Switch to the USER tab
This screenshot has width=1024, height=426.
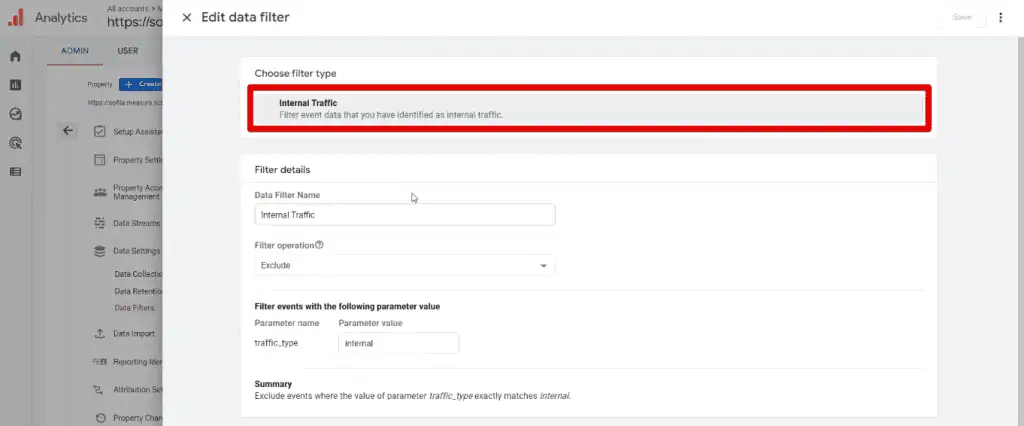pos(128,51)
